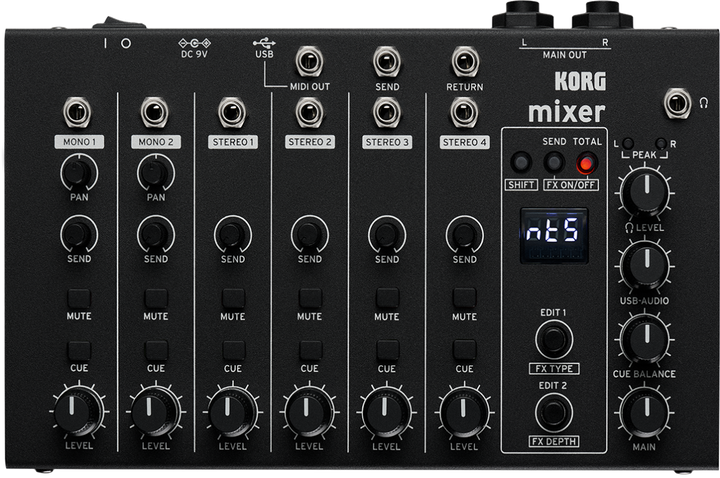Click the CUE BALANCE knob
Viewport: 720px width, 478px height.
coord(645,339)
